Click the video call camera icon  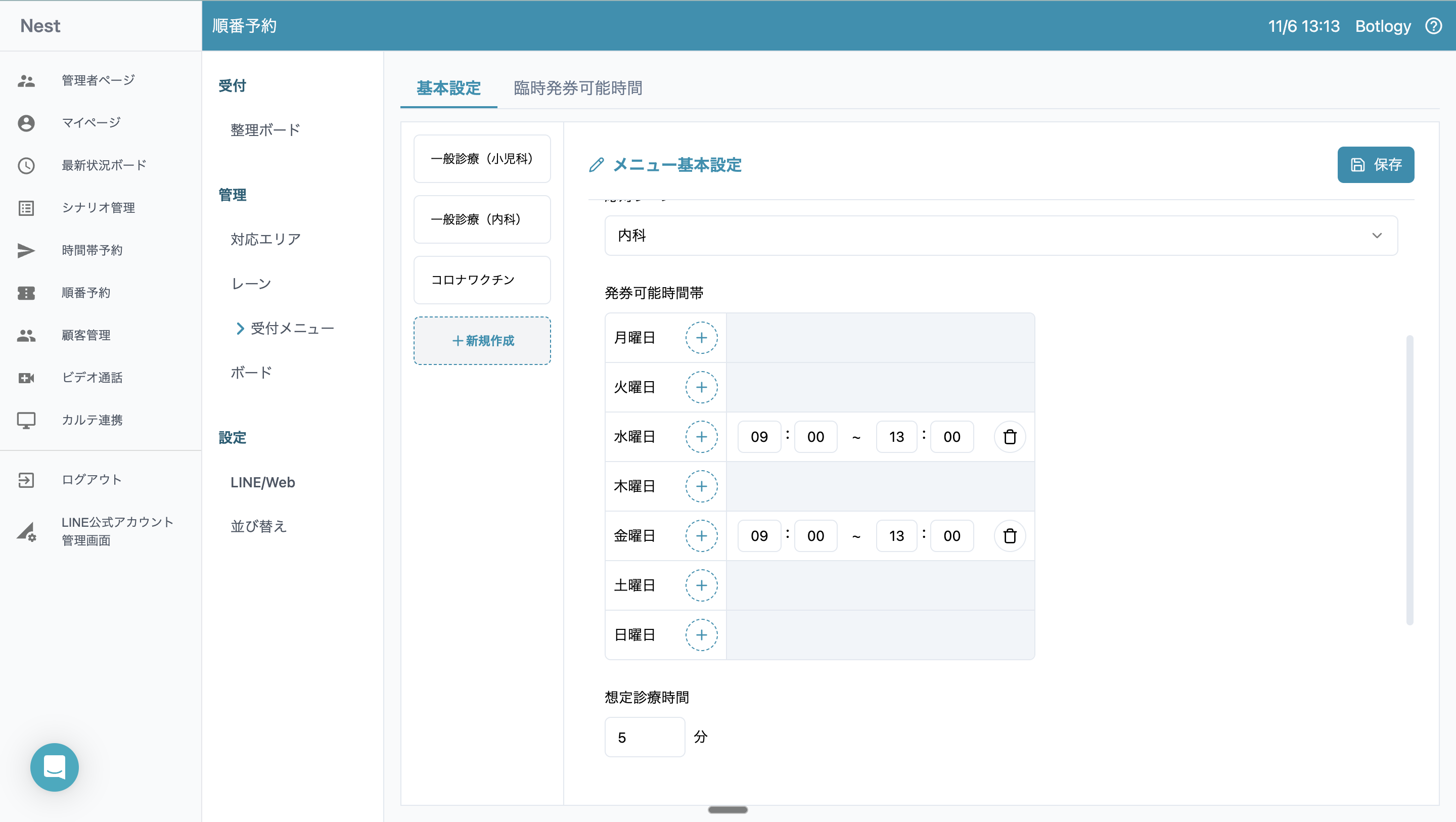tap(26, 378)
